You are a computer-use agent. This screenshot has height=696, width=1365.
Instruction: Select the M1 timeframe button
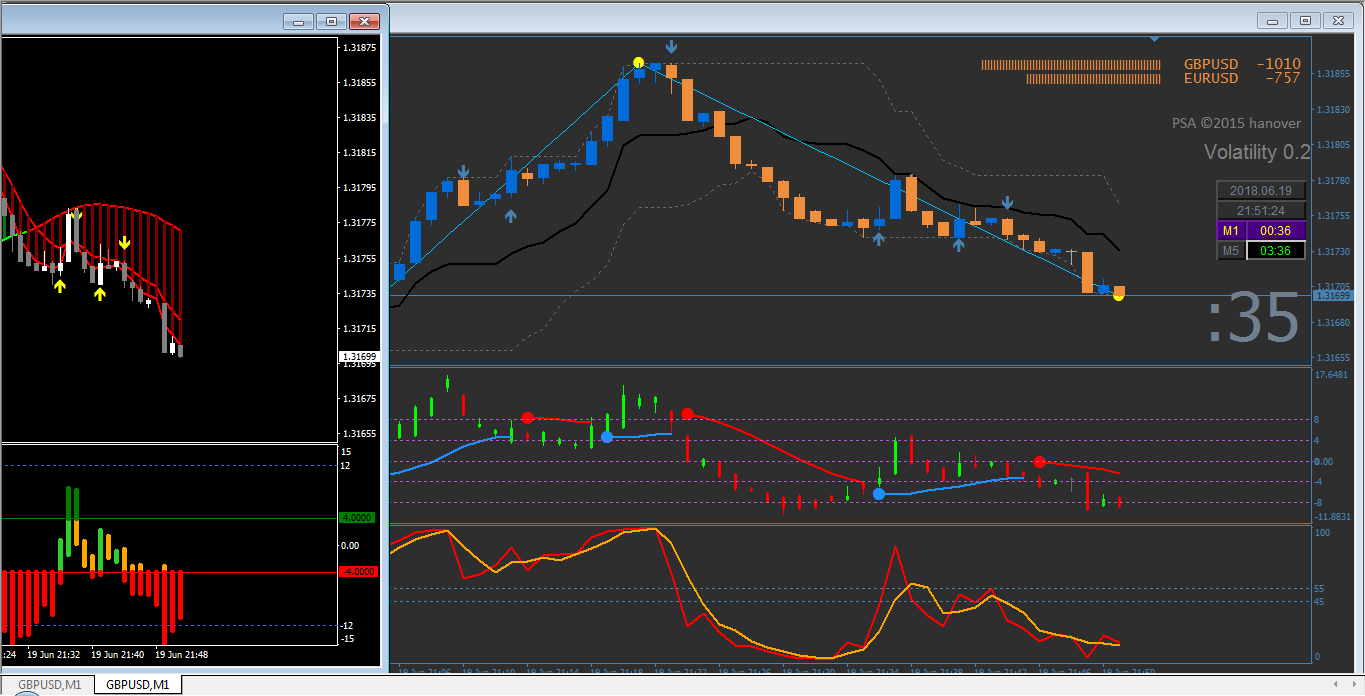(x=1231, y=231)
